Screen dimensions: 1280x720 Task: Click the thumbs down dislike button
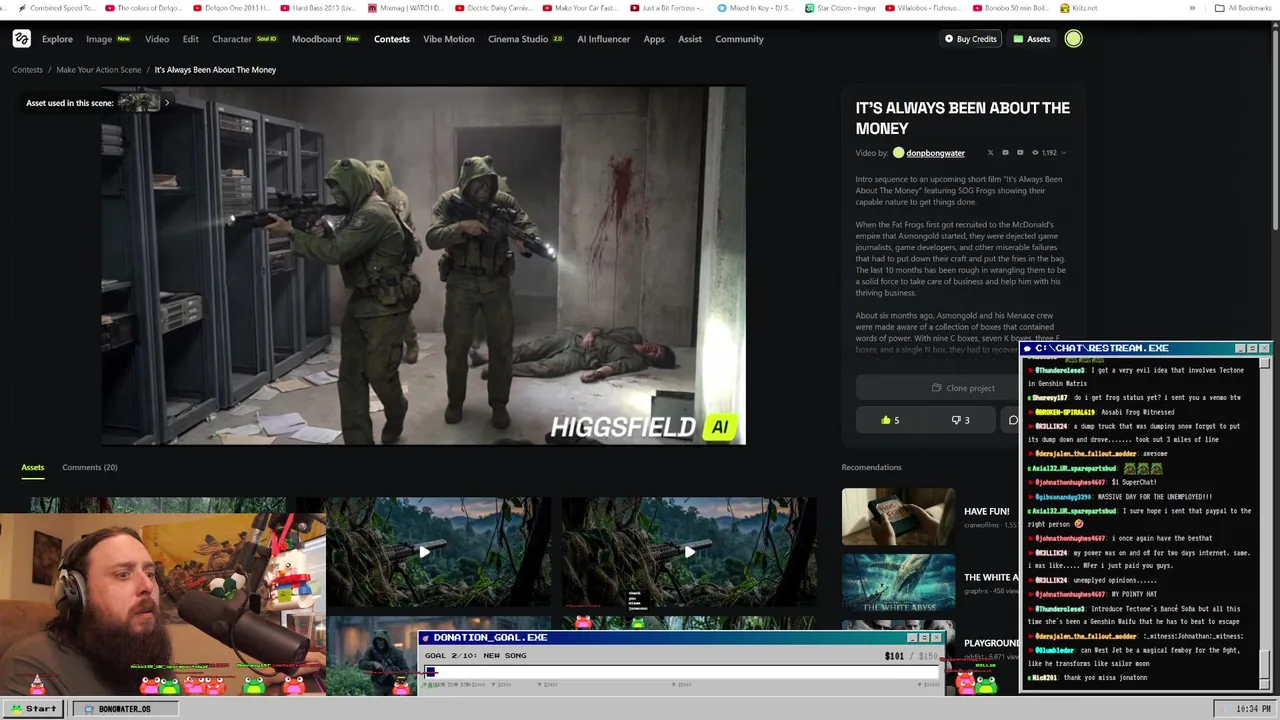[960, 420]
